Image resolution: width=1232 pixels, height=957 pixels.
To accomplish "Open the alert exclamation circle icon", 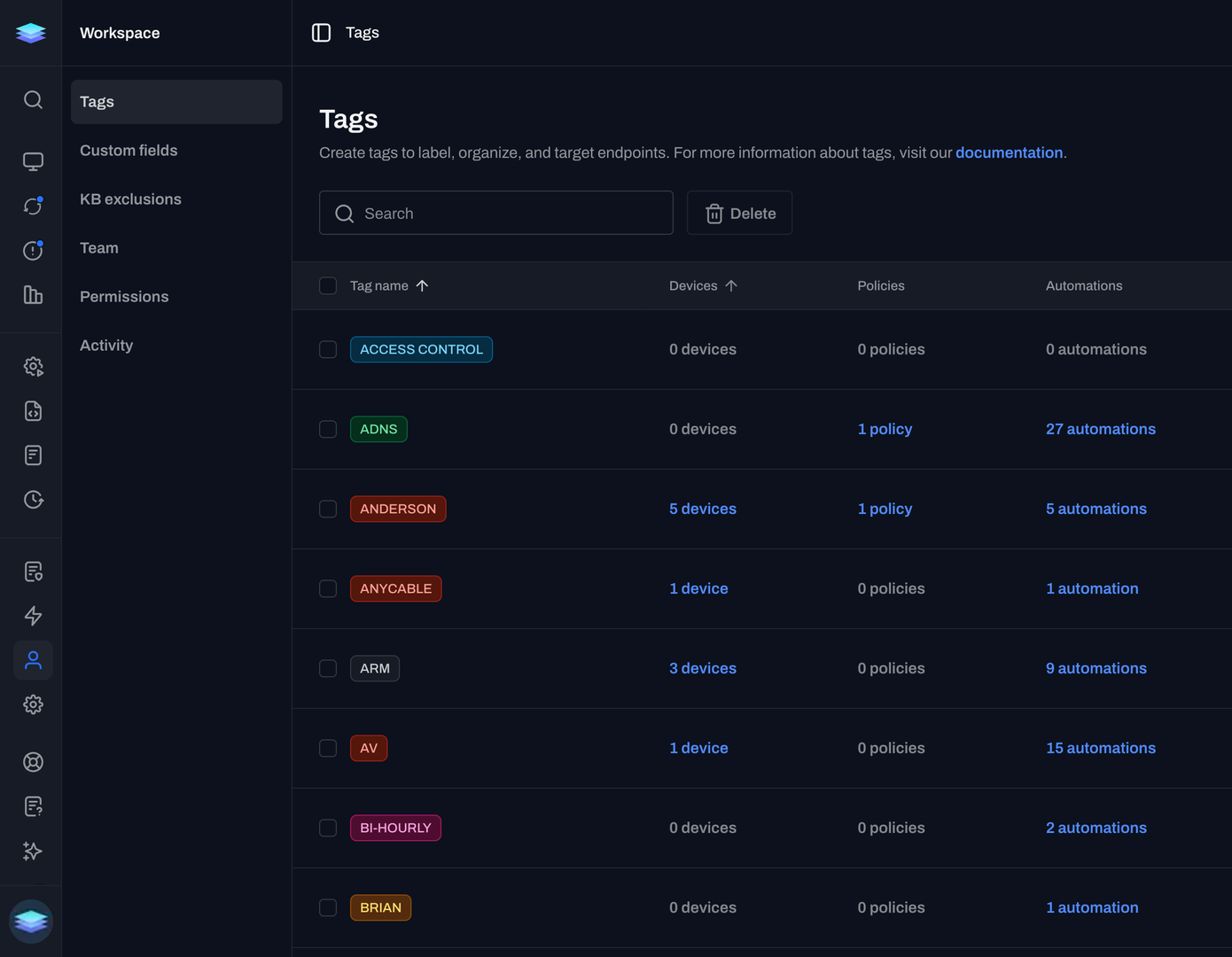I will click(x=33, y=251).
